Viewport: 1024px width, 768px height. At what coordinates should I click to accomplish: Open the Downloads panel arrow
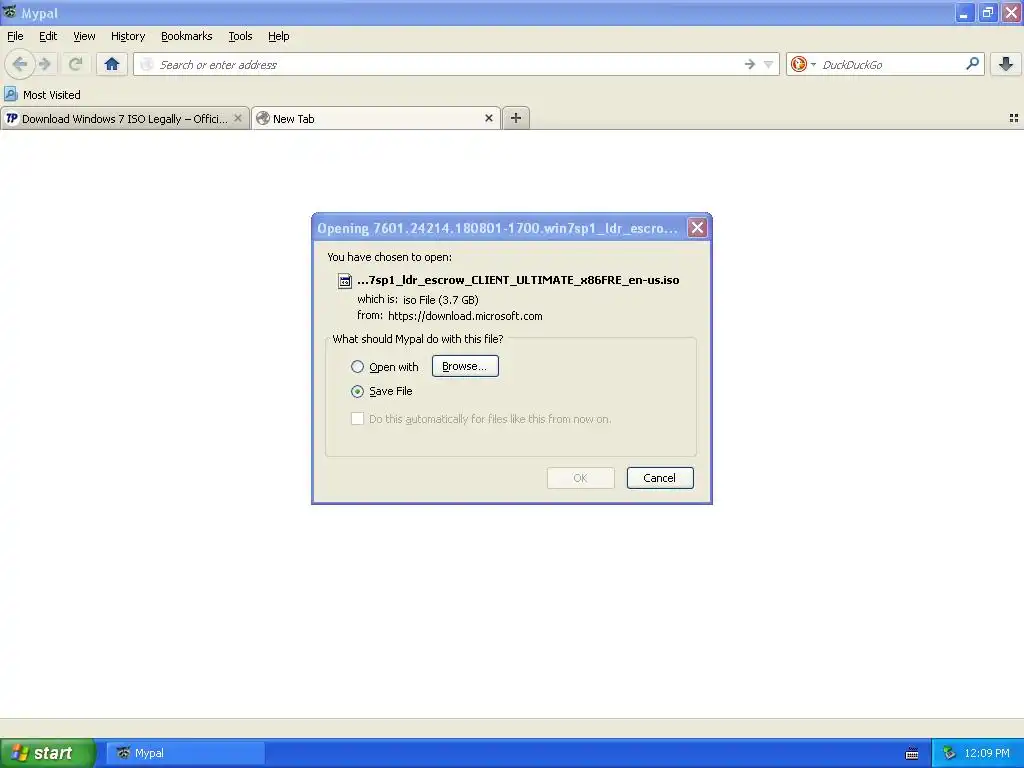point(1006,64)
